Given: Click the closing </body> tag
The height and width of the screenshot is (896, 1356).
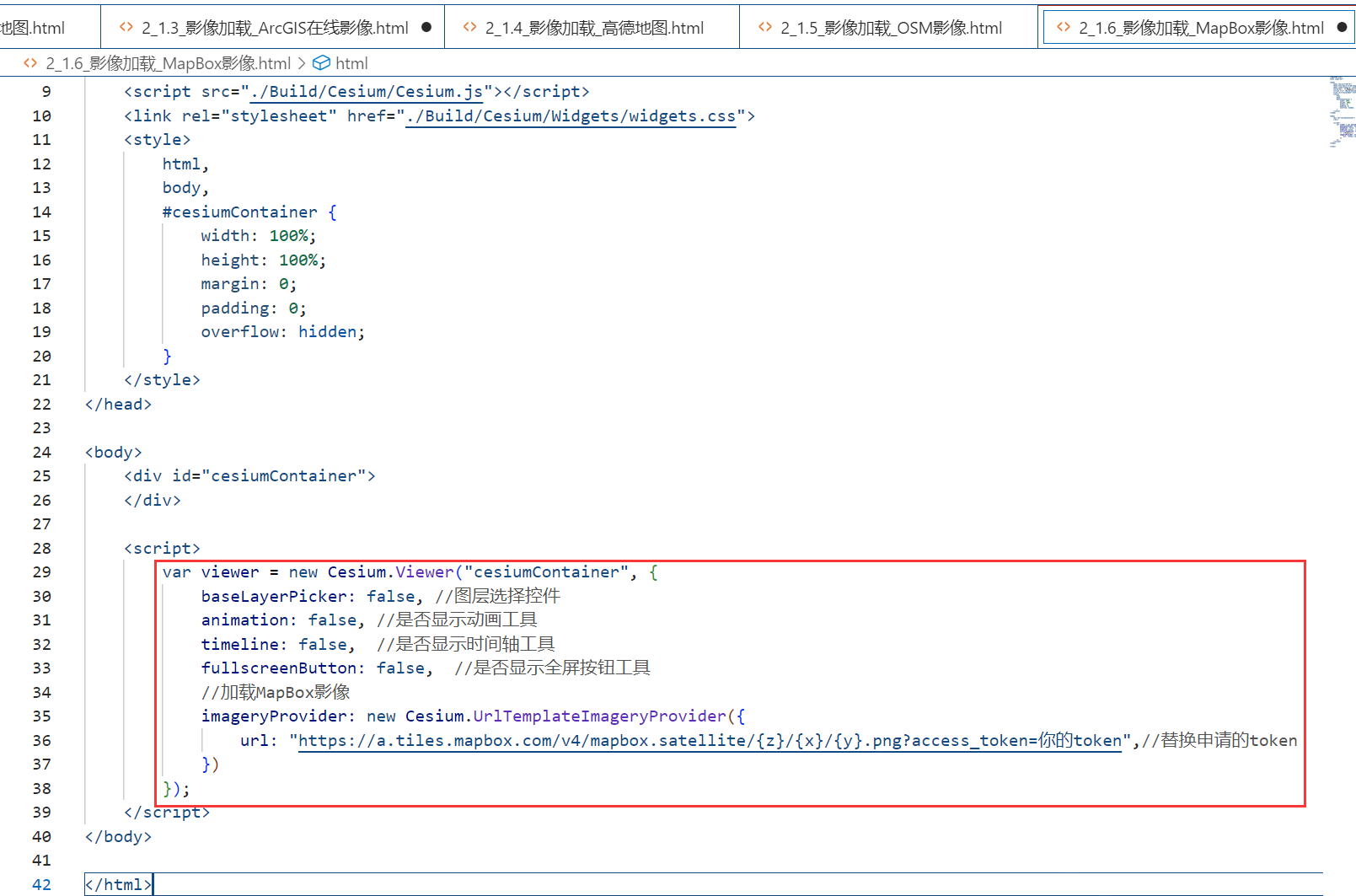Looking at the screenshot, I should (118, 837).
